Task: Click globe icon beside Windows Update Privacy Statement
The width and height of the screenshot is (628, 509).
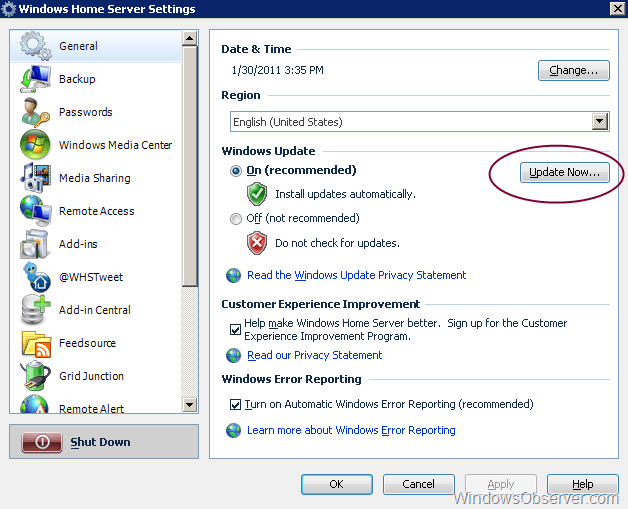Action: coord(233,276)
